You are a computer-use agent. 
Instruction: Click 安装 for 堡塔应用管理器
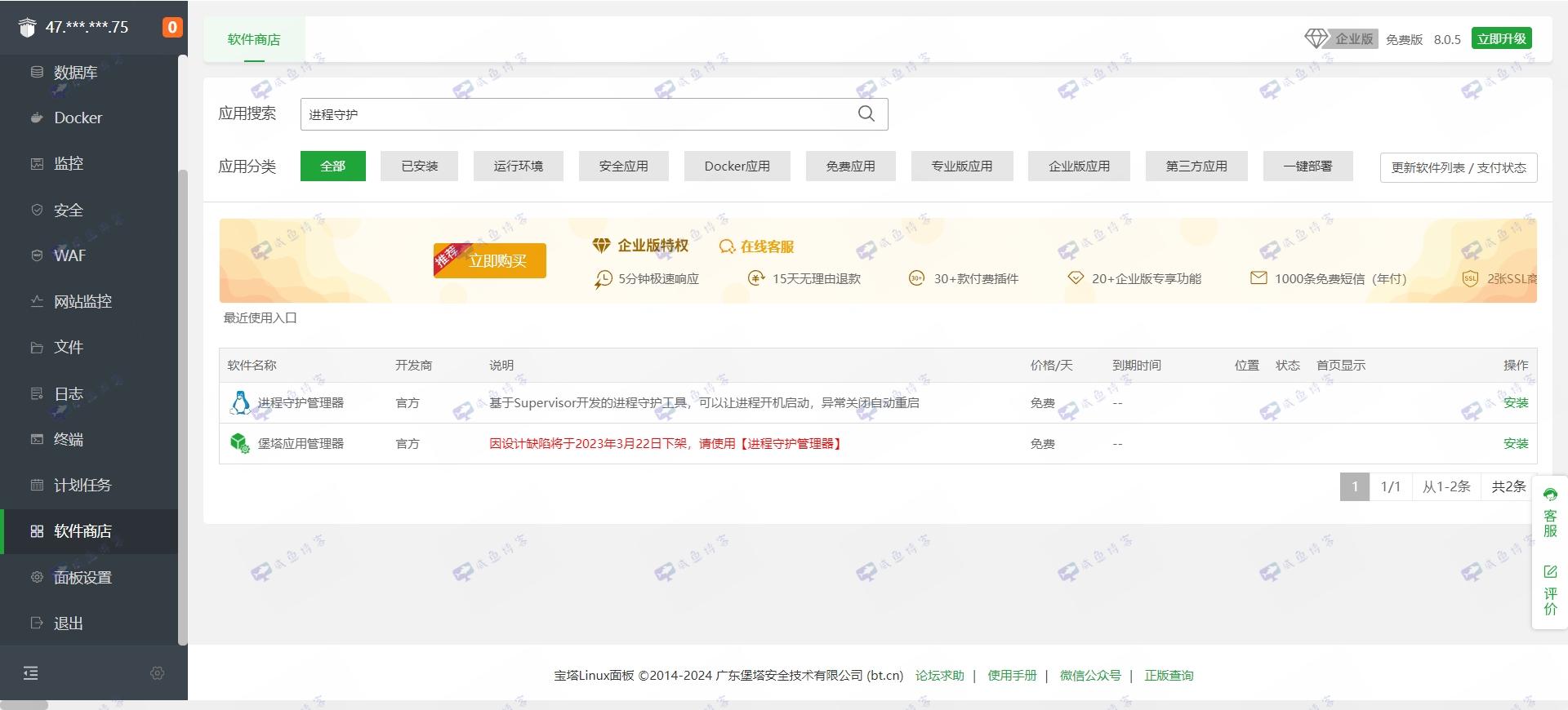pos(1516,443)
